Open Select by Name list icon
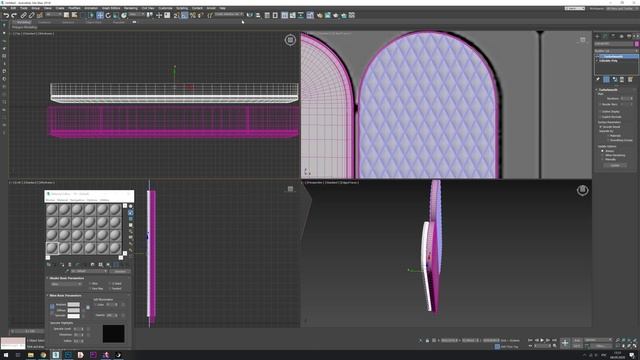Viewport: 640px width, 360px height. pos(74,15)
